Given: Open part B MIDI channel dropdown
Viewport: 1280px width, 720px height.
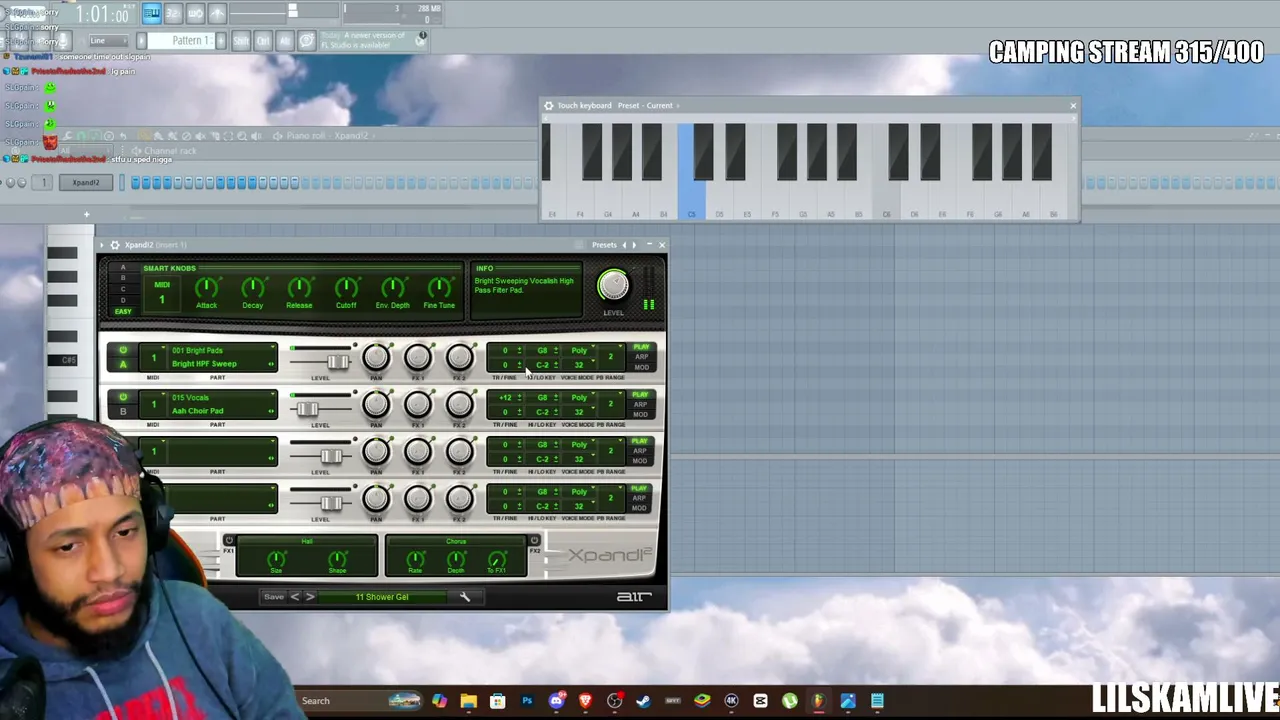Looking at the screenshot, I should click(153, 404).
